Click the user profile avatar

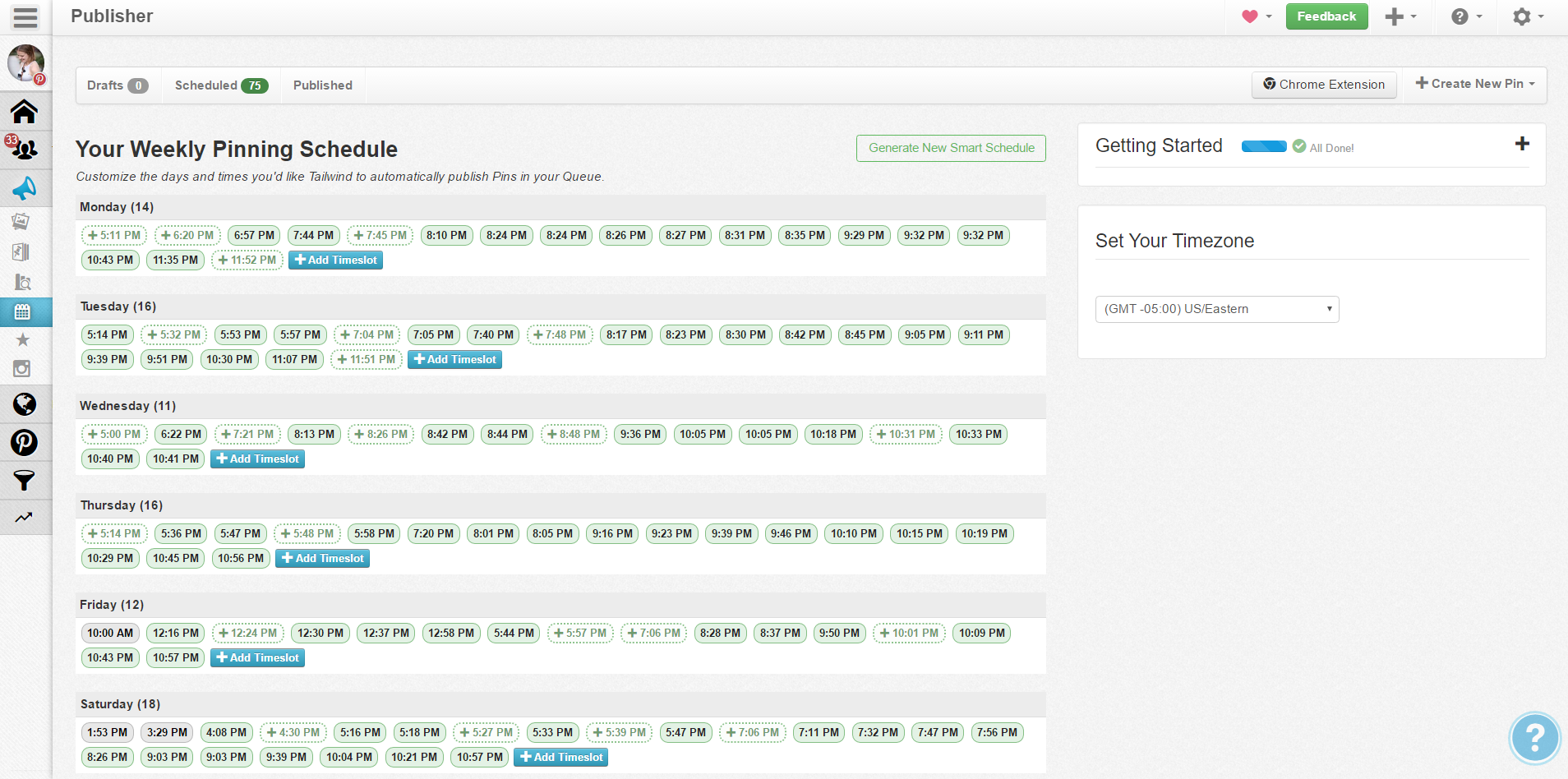(25, 63)
